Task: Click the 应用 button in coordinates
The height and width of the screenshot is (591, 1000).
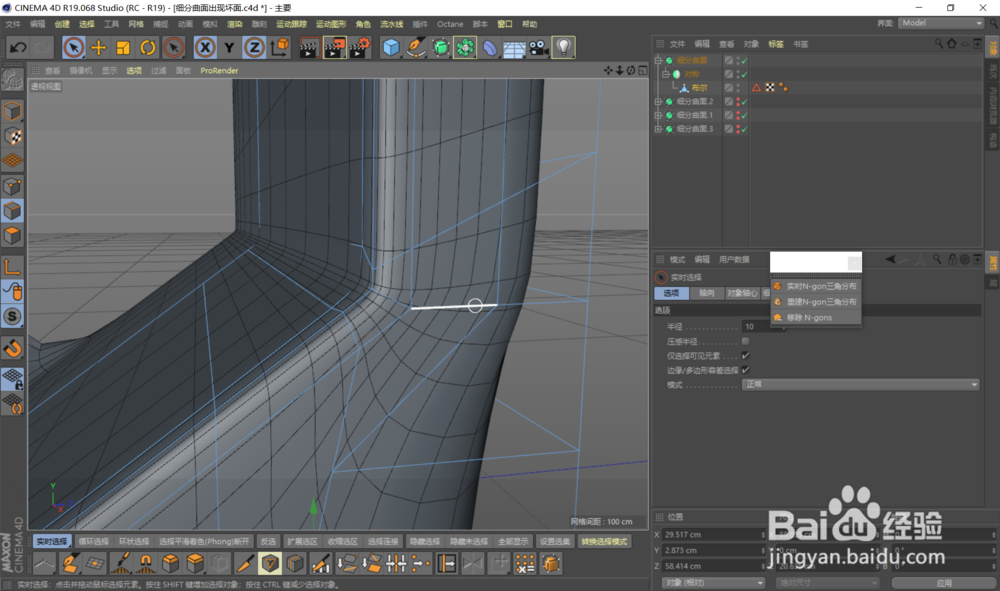Action: coord(944,583)
